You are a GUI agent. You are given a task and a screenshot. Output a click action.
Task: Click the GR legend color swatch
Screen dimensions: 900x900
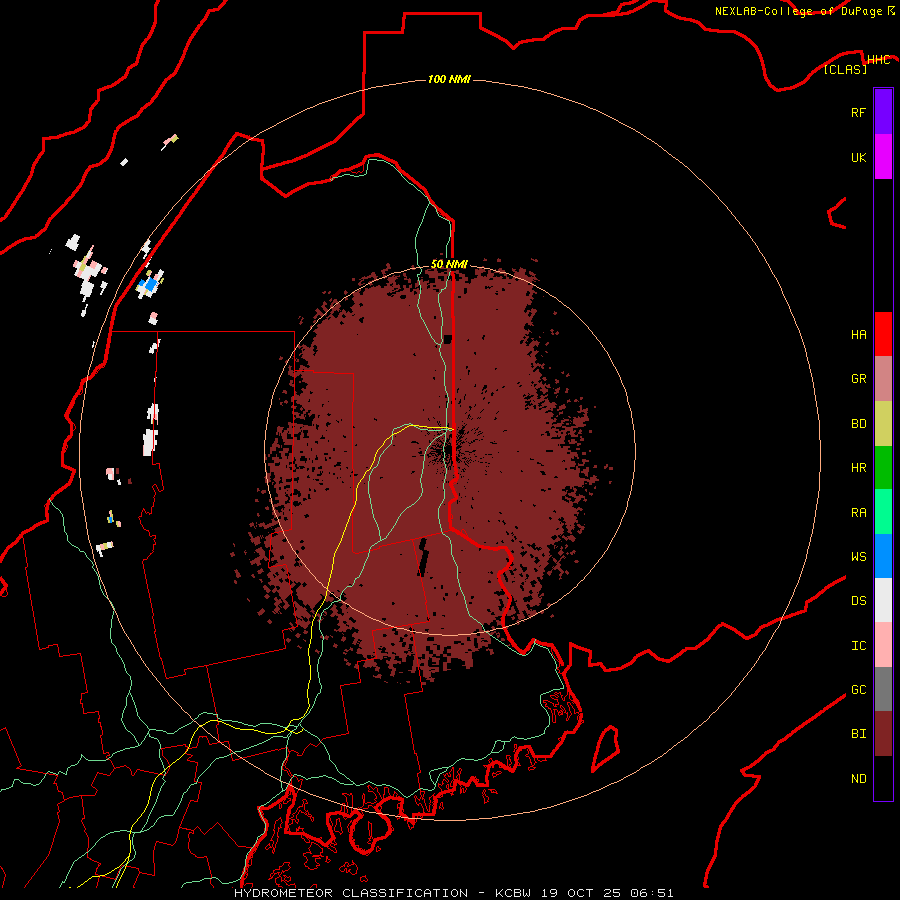[883, 379]
